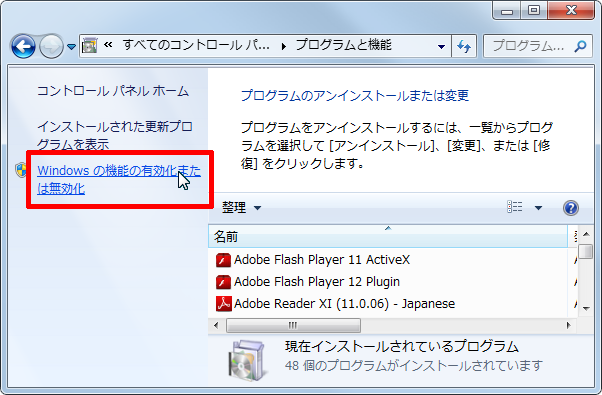Image resolution: width=602 pixels, height=395 pixels.
Task: Click the greyed Forward navigation arrow
Action: pyautogui.click(x=51, y=47)
